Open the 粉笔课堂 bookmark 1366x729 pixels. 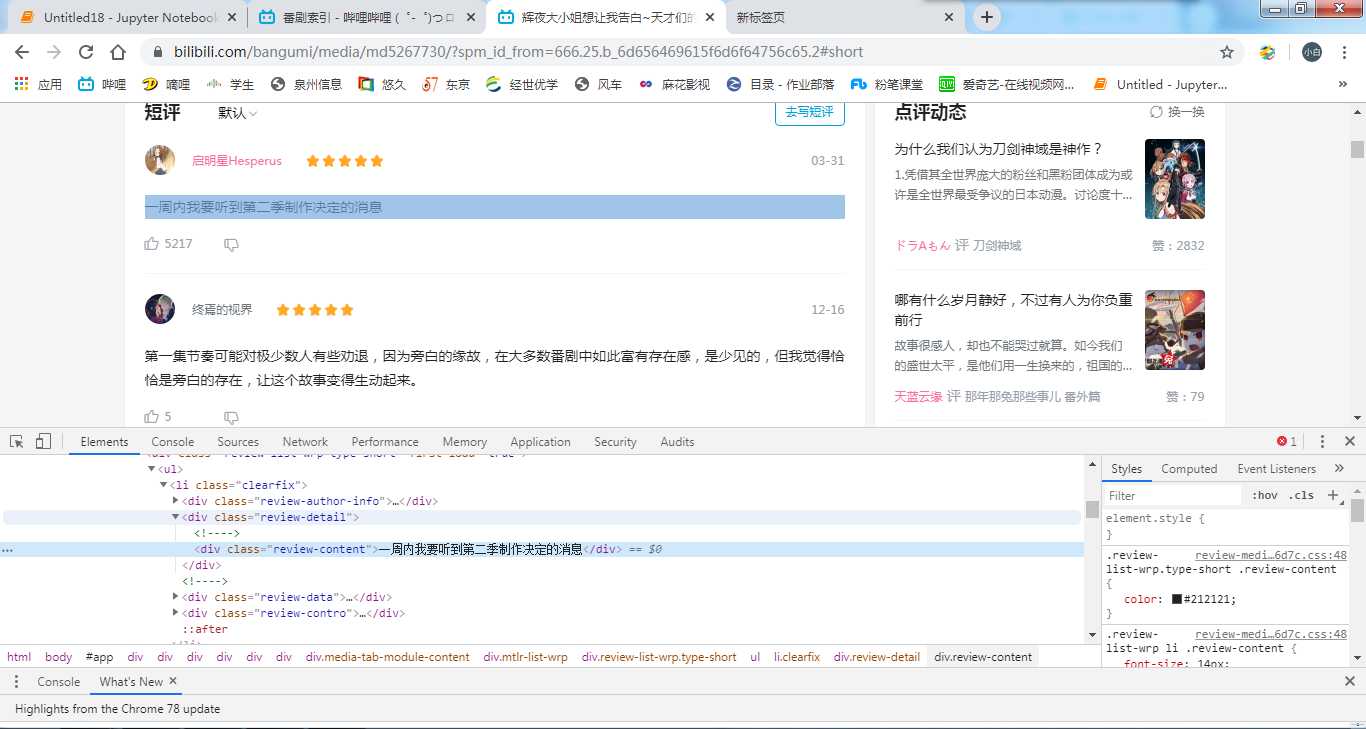887,84
